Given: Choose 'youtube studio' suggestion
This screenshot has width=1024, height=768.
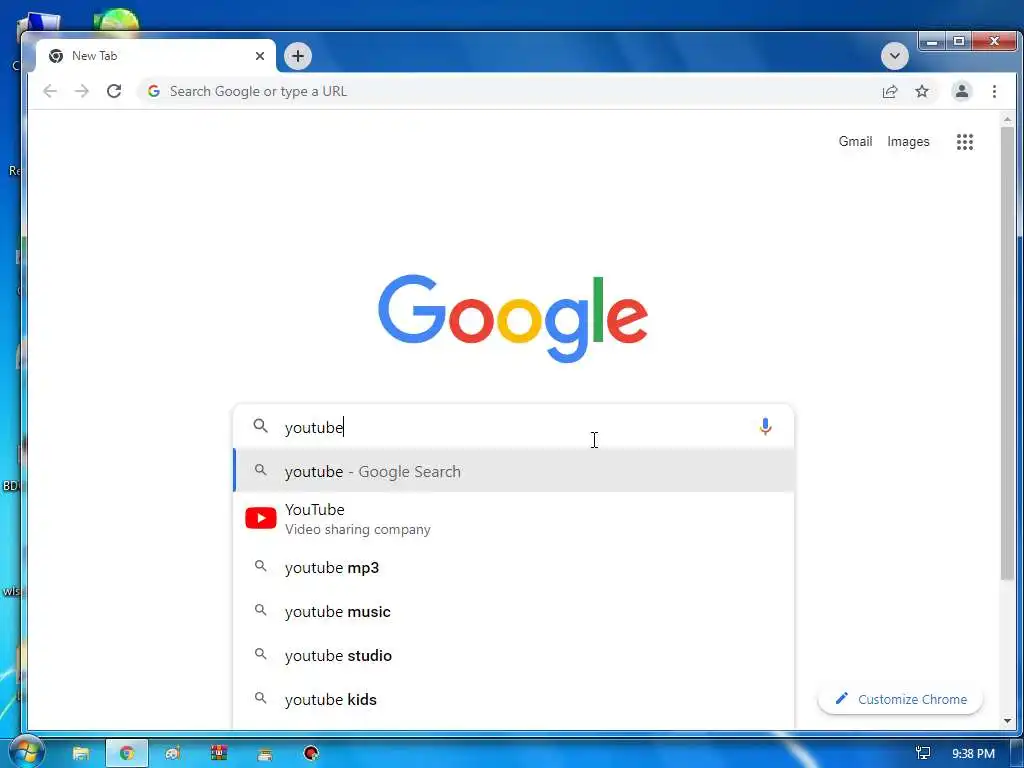Looking at the screenshot, I should [513, 655].
